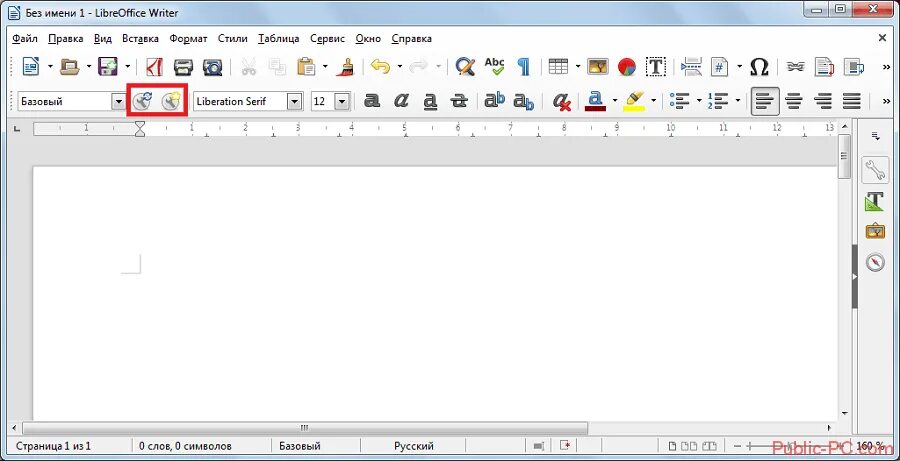
Task: Insert a table with the grid icon
Action: pyautogui.click(x=558, y=67)
